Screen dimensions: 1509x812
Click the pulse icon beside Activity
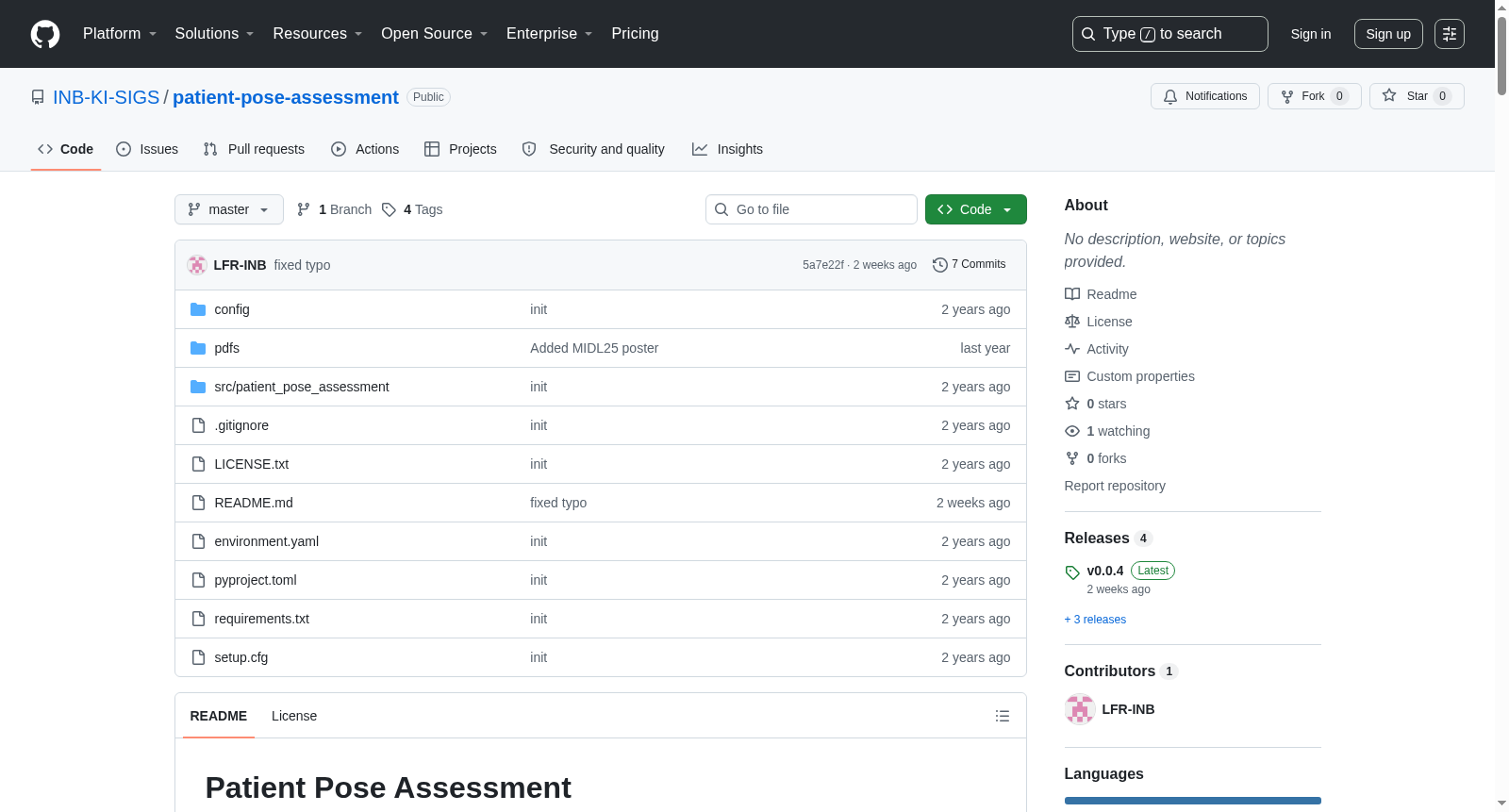tap(1072, 349)
